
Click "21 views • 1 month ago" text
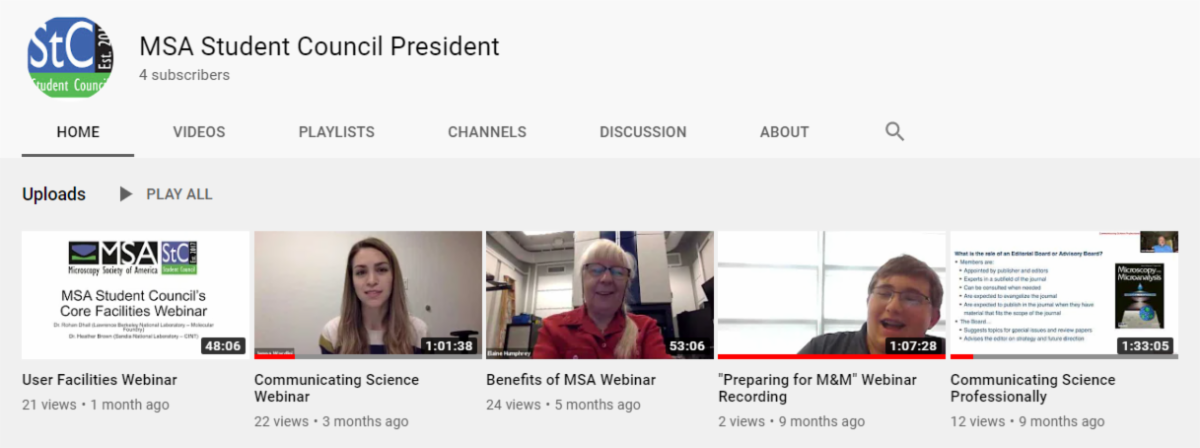coord(96,405)
